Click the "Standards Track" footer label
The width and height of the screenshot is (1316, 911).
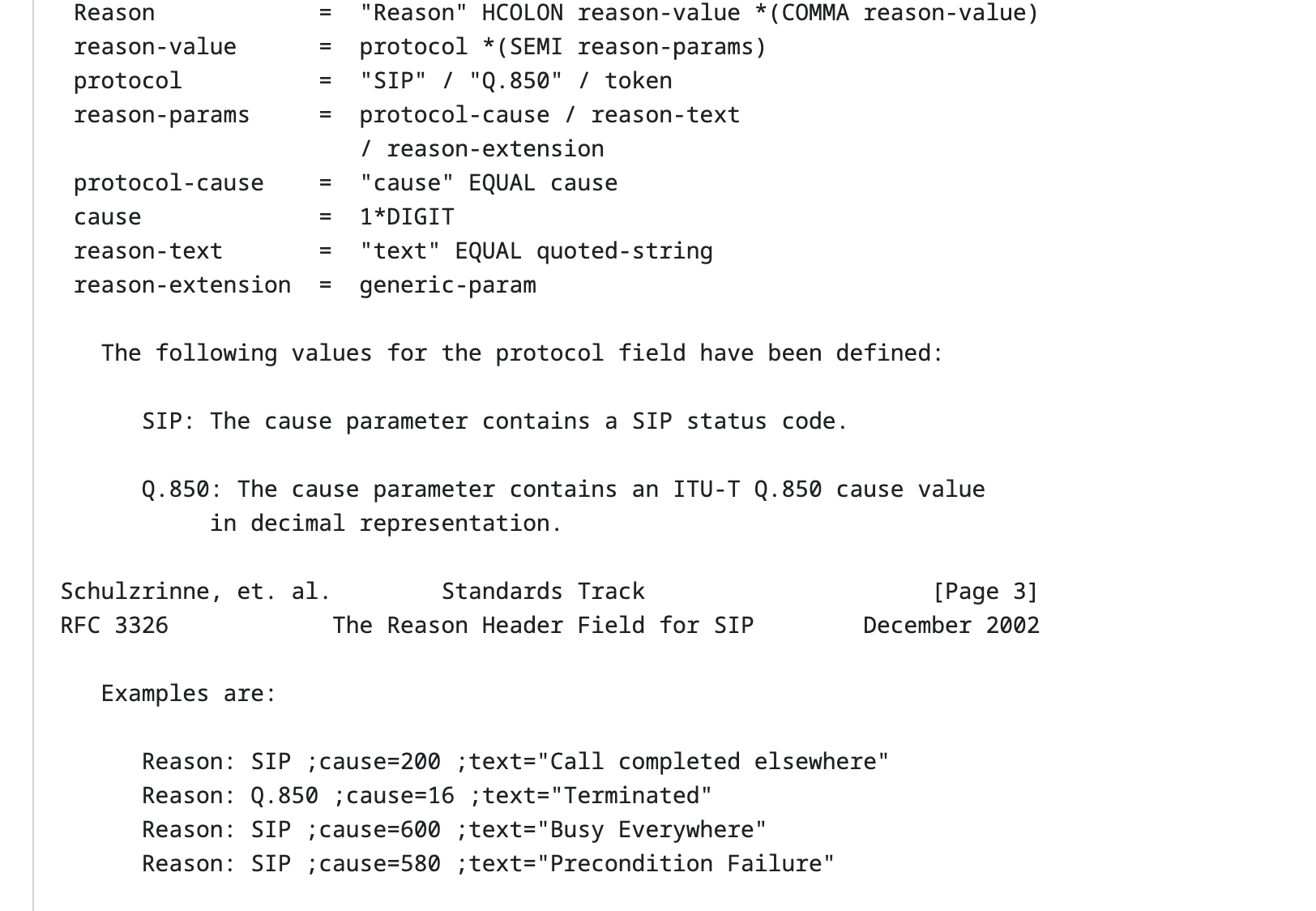(543, 592)
